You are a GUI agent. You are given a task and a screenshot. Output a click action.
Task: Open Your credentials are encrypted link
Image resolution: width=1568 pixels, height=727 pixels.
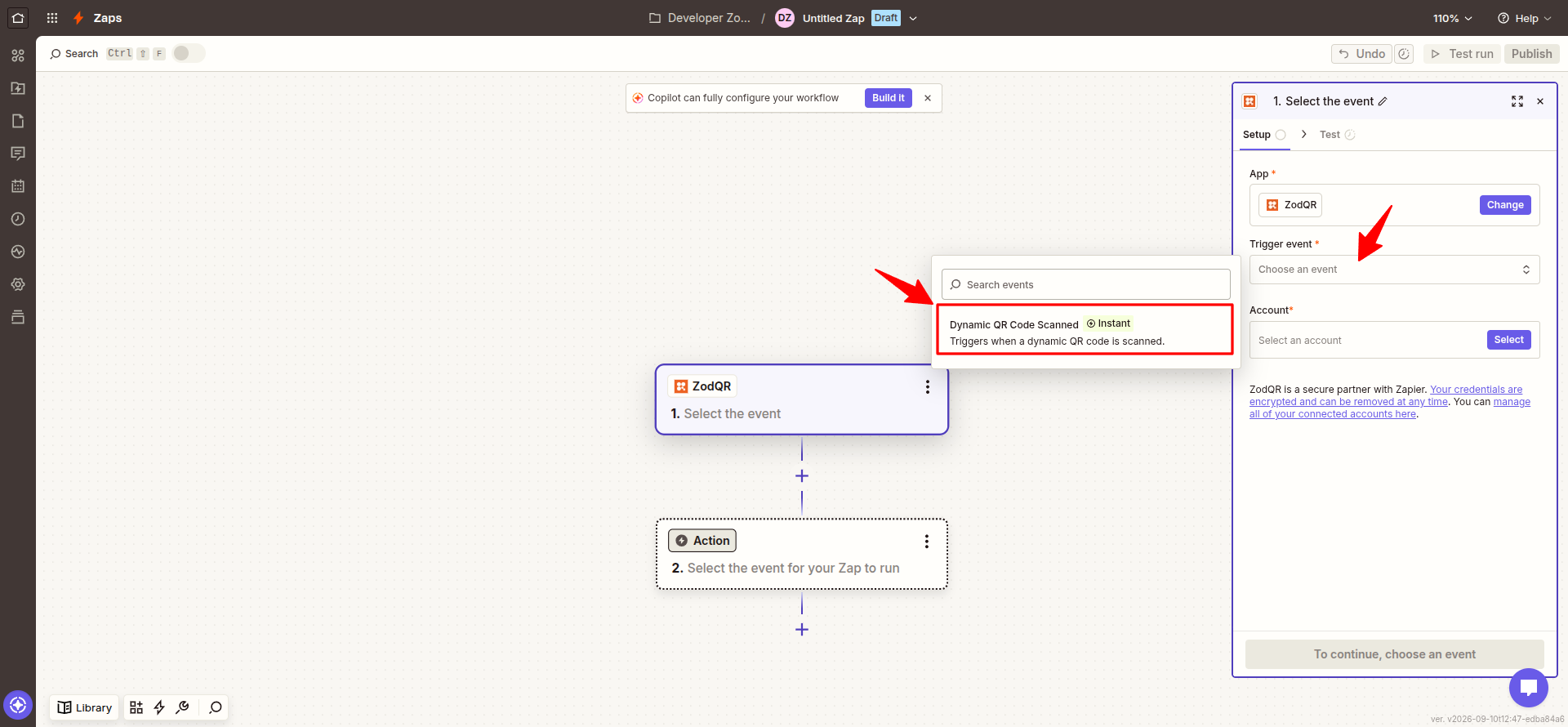1386,395
